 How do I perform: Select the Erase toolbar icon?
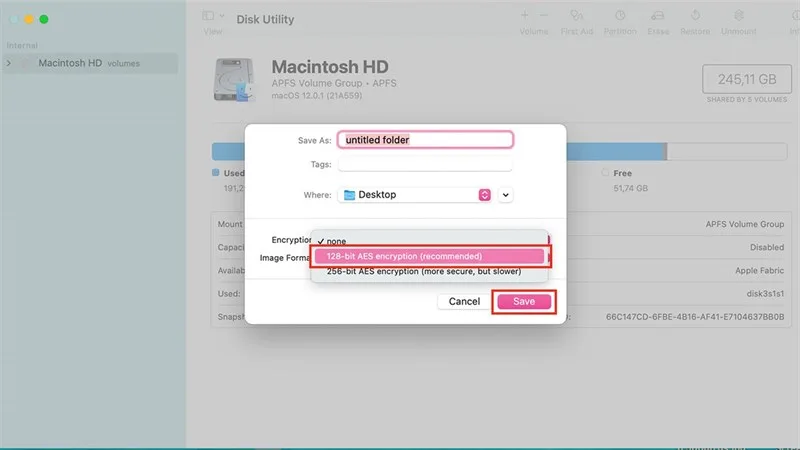[x=658, y=16]
